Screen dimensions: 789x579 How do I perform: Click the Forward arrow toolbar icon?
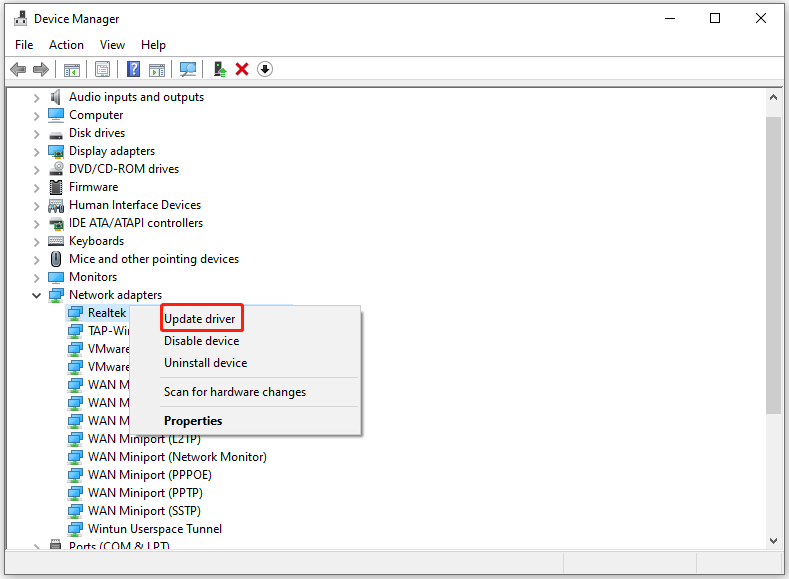pos(41,69)
